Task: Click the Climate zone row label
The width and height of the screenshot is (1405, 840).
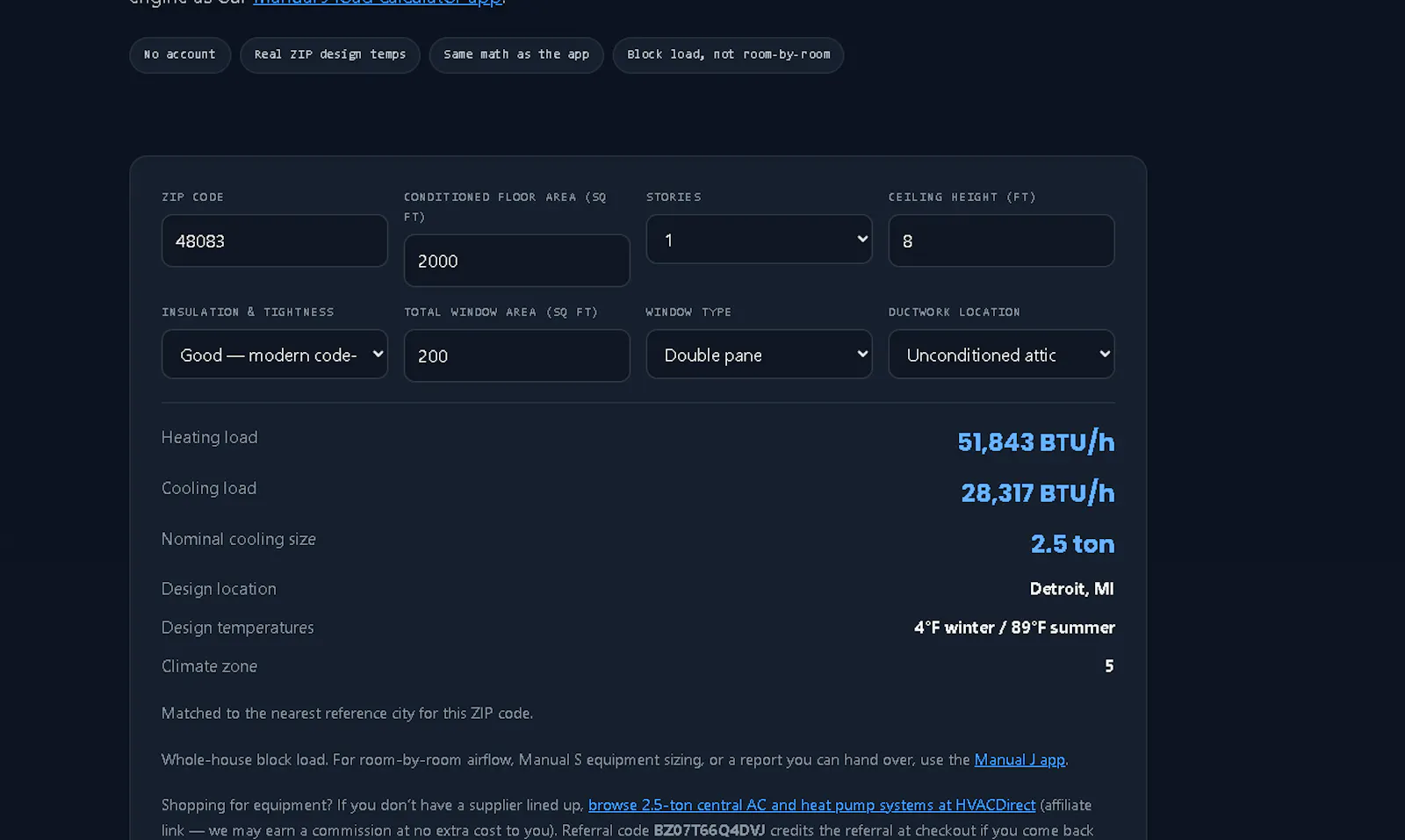Action: [209, 666]
